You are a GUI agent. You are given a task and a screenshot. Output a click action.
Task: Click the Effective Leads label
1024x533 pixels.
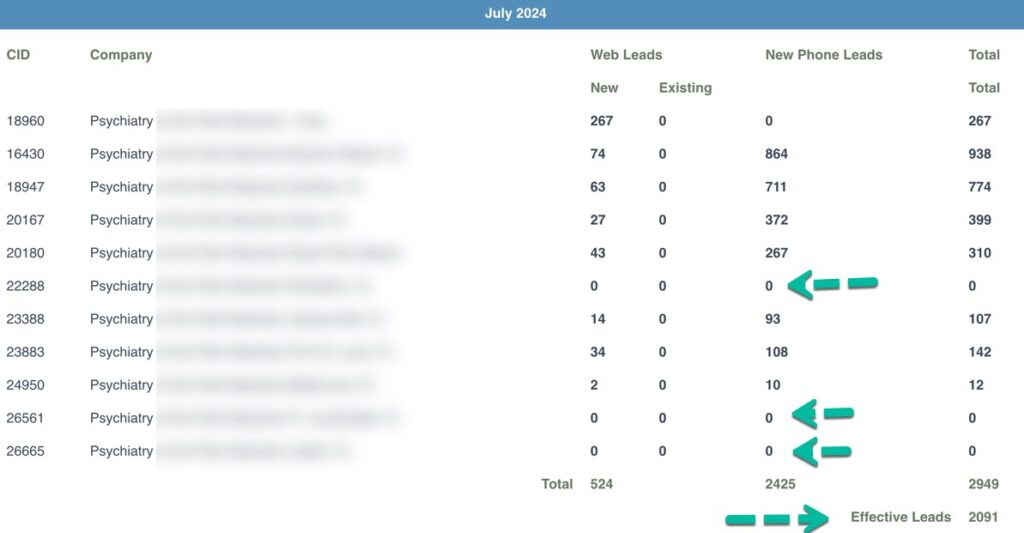(x=900, y=517)
